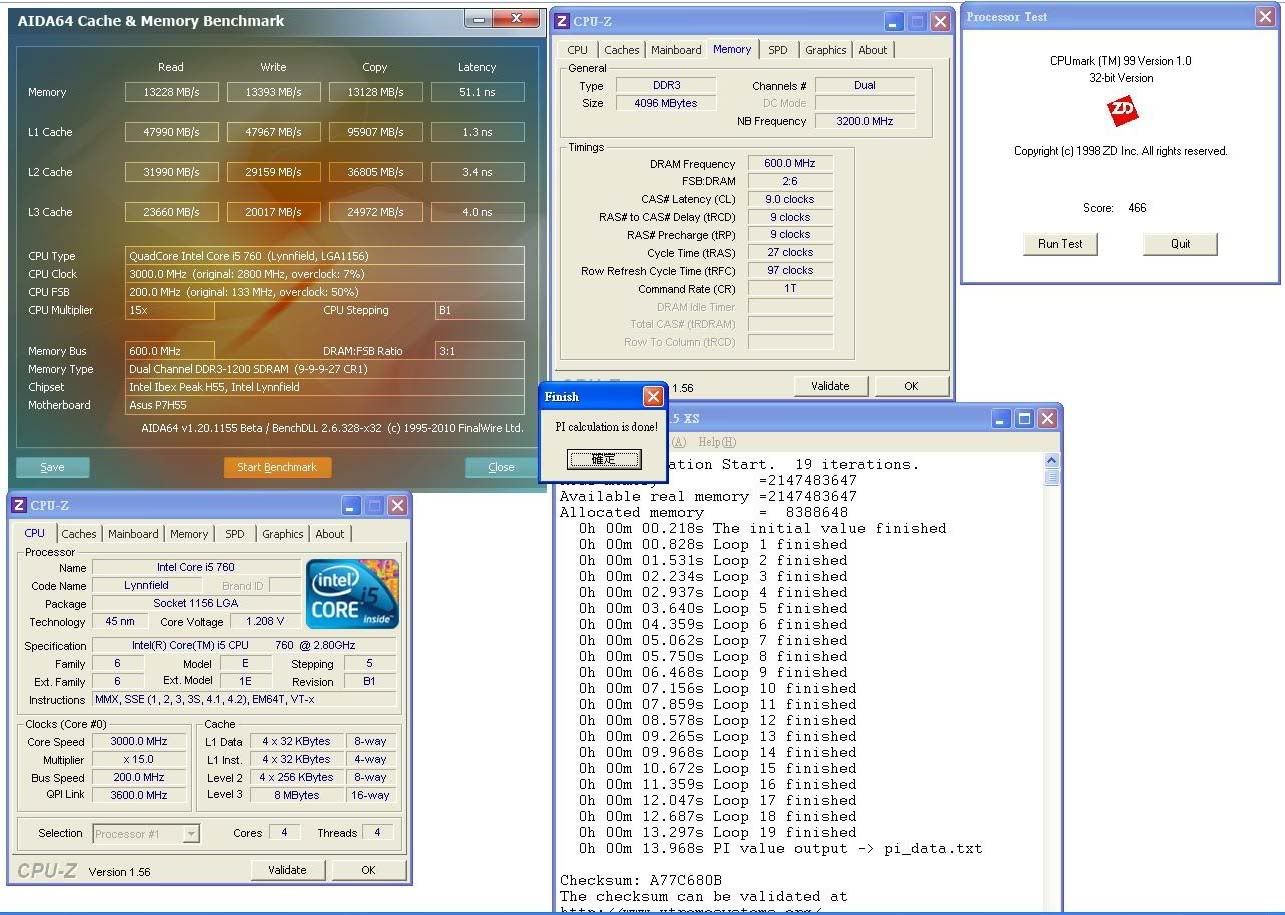The height and width of the screenshot is (915, 1285).
Task: Click Level 3 cache 8 MBytes field
Action: point(296,795)
